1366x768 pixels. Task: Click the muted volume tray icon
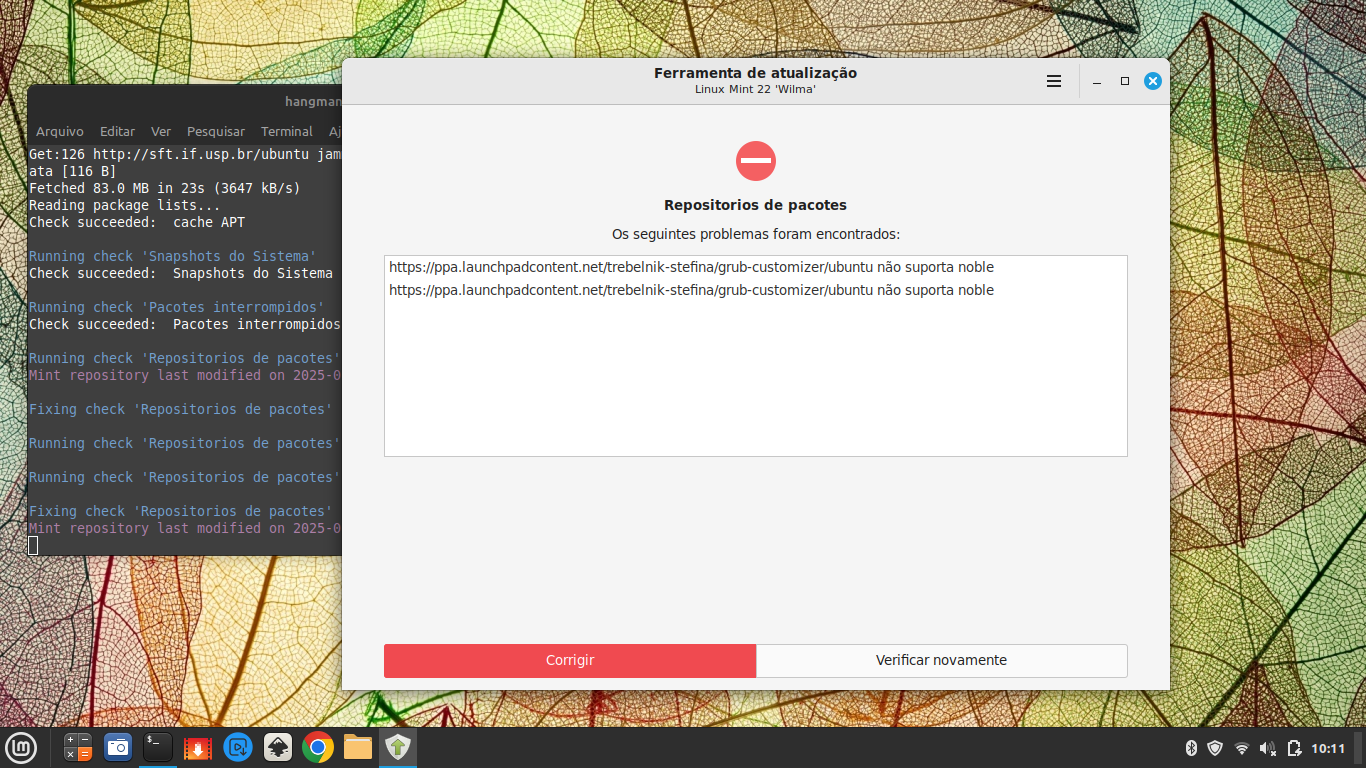coord(1268,748)
